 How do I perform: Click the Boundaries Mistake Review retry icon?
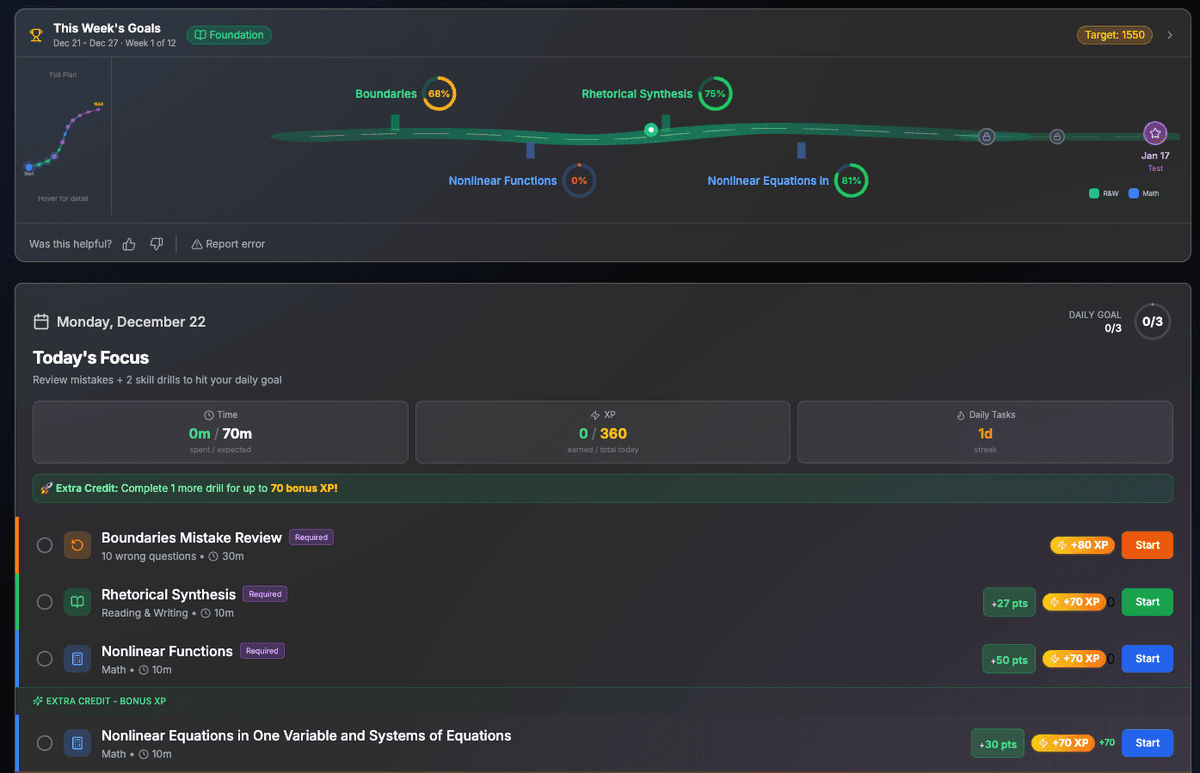coord(77,545)
